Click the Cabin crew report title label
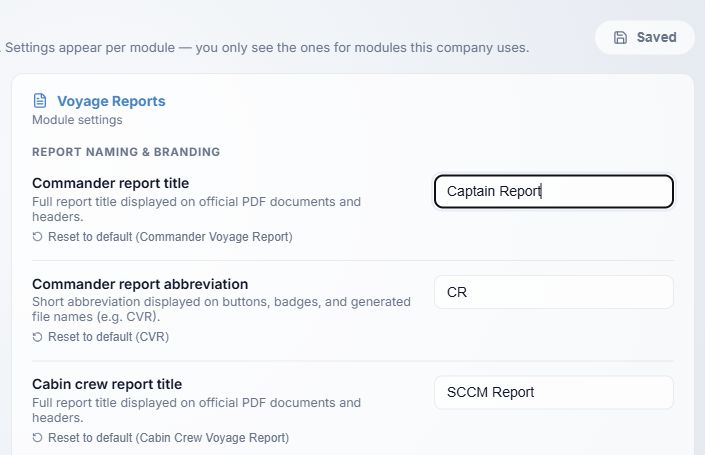 pyautogui.click(x=107, y=384)
